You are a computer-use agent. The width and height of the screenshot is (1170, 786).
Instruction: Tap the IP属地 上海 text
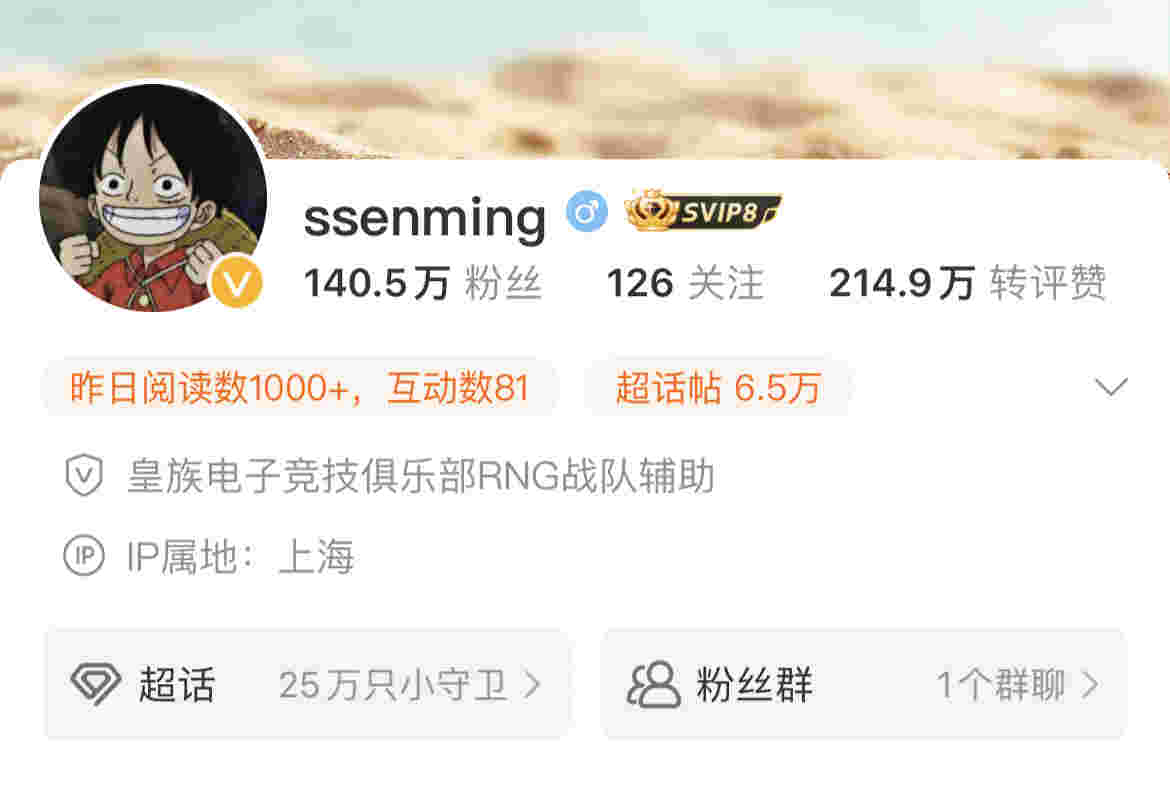241,557
